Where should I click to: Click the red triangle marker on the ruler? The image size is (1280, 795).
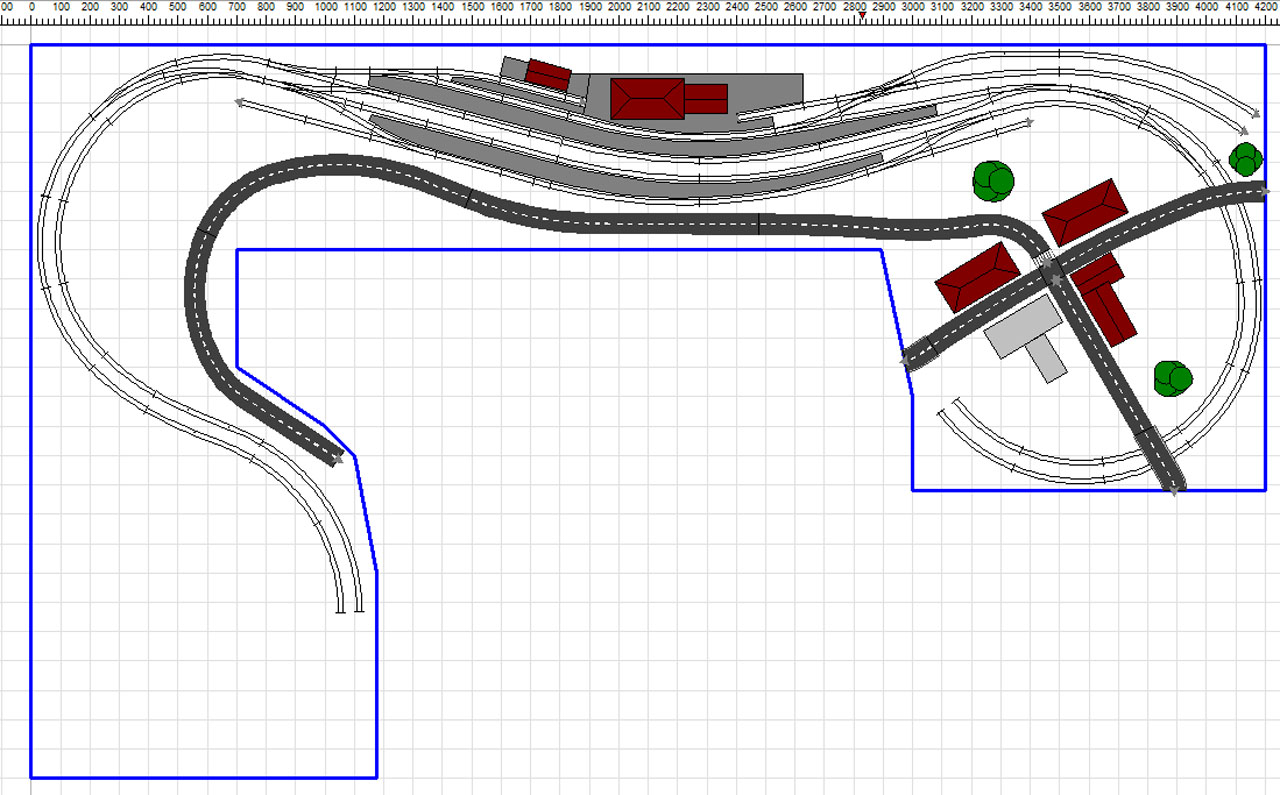pyautogui.click(x=862, y=15)
